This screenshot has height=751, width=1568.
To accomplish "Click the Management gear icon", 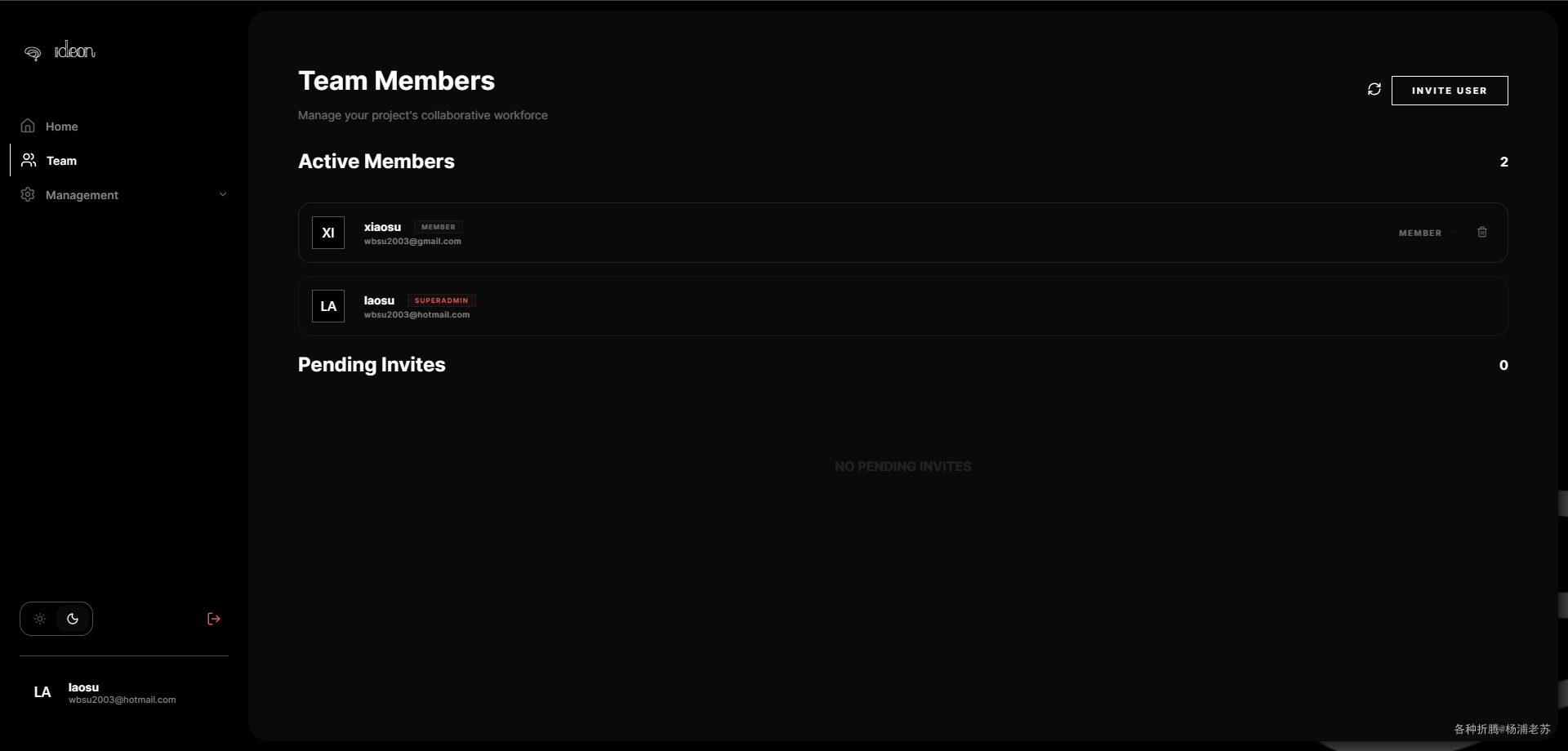I will point(28,194).
